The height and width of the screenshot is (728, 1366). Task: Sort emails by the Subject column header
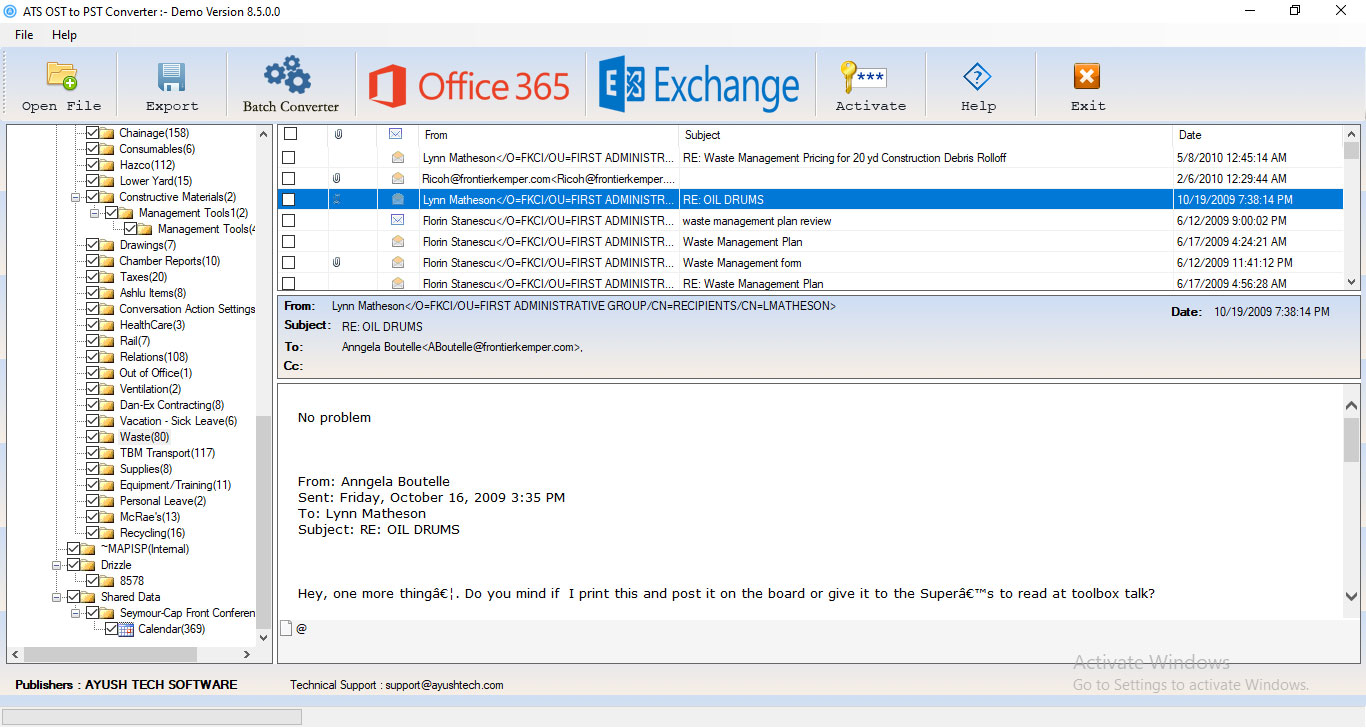[925, 134]
